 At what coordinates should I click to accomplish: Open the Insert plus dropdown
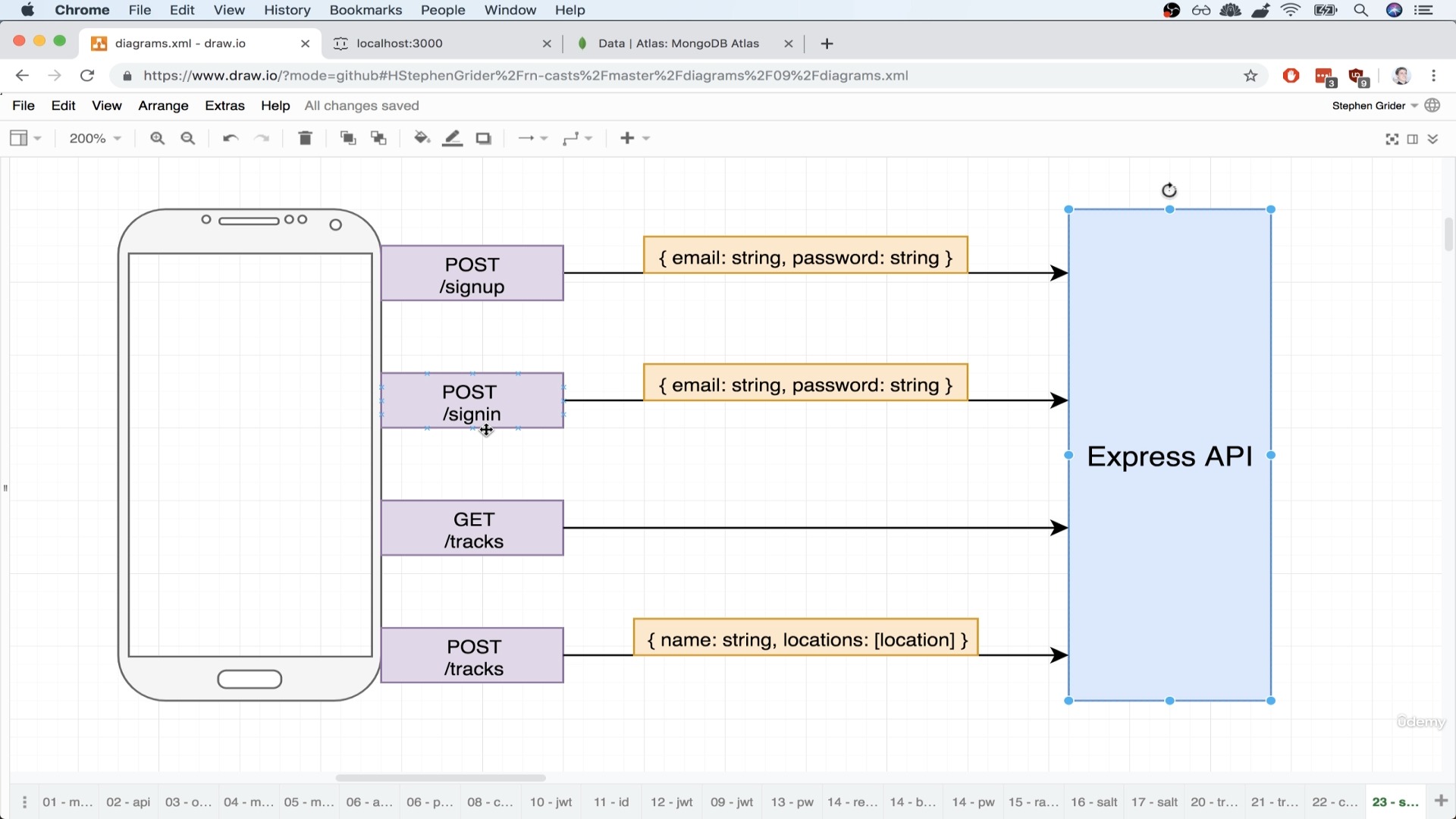pyautogui.click(x=635, y=138)
